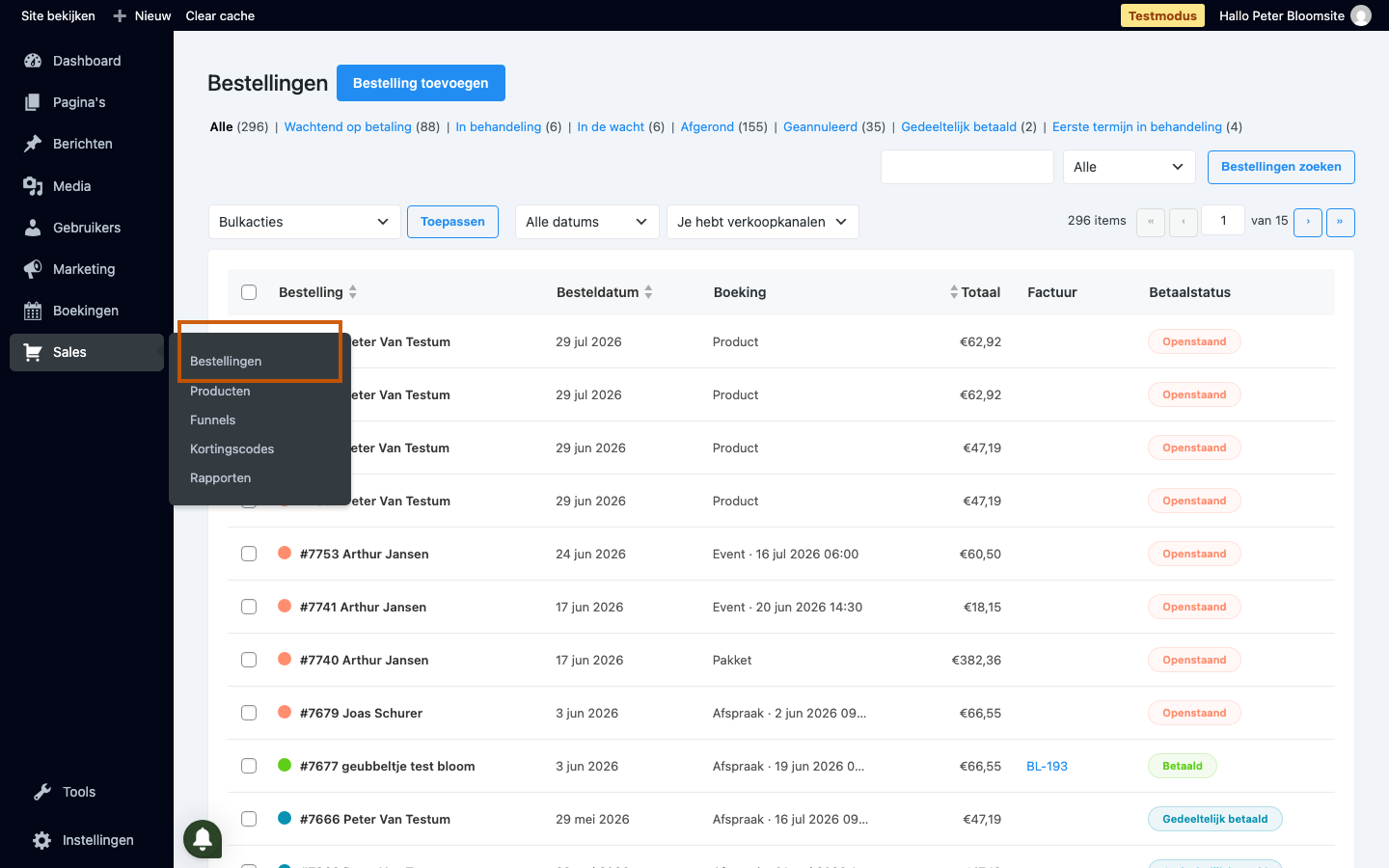Click the Sales shopping cart icon
This screenshot has height=868, width=1389.
[x=33, y=352]
